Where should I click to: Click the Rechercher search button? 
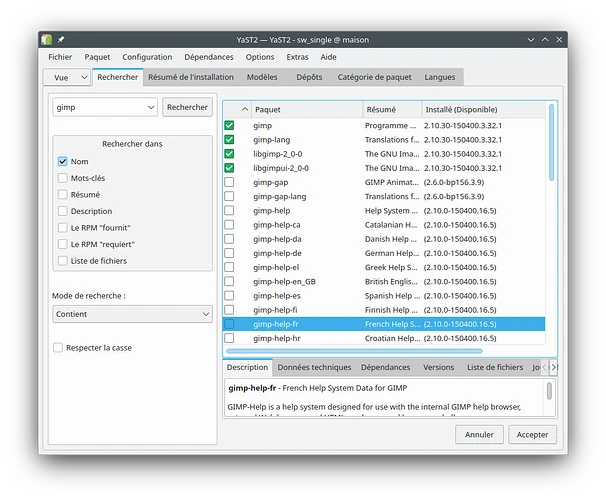coord(187,107)
